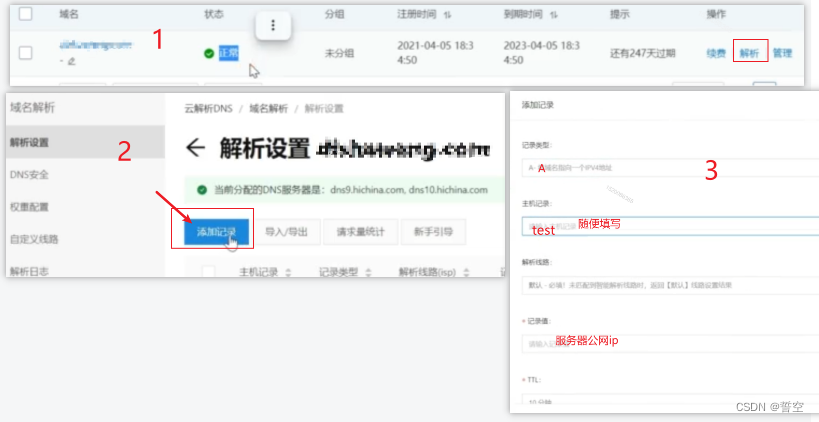Go back using the arrow beside 解析设置

(x=195, y=148)
